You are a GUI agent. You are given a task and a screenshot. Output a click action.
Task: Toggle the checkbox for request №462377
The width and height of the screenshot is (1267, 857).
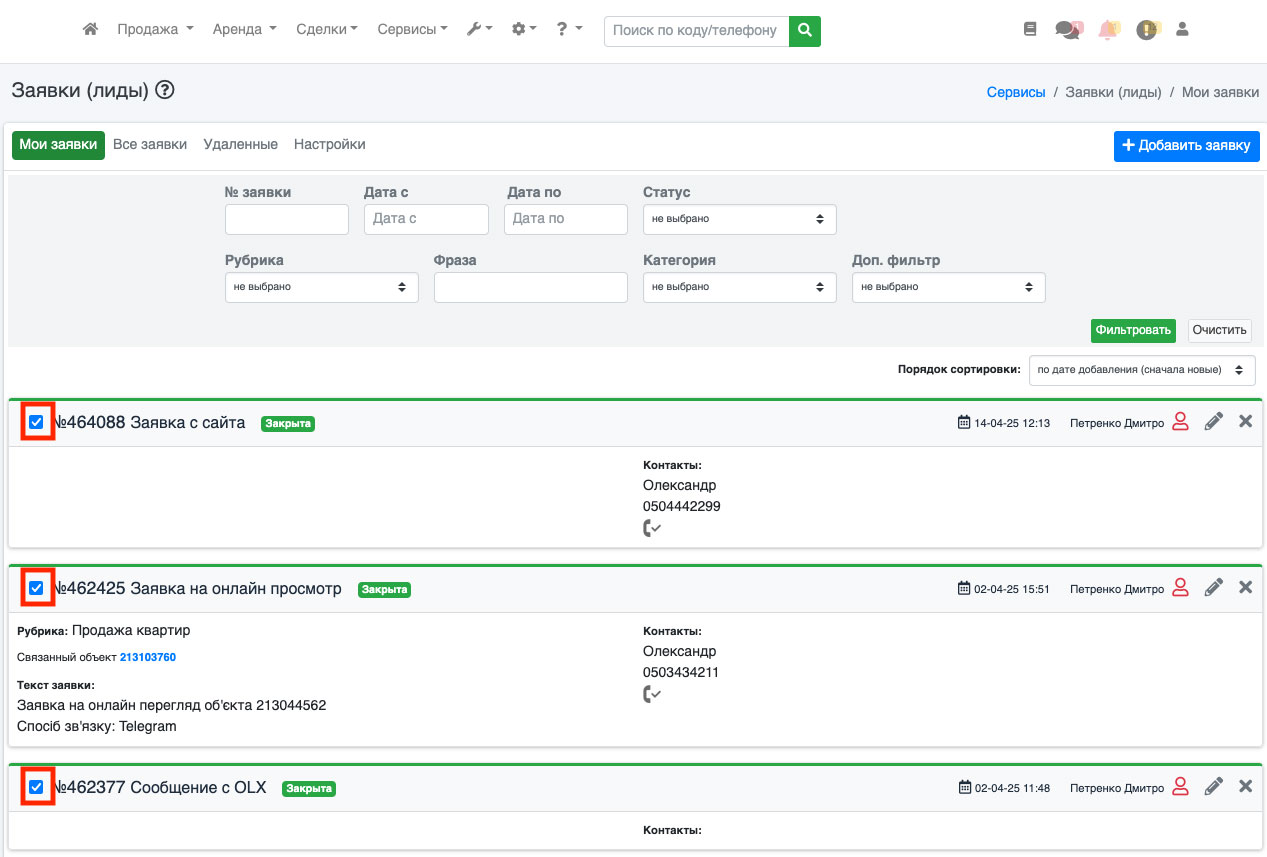tap(37, 787)
